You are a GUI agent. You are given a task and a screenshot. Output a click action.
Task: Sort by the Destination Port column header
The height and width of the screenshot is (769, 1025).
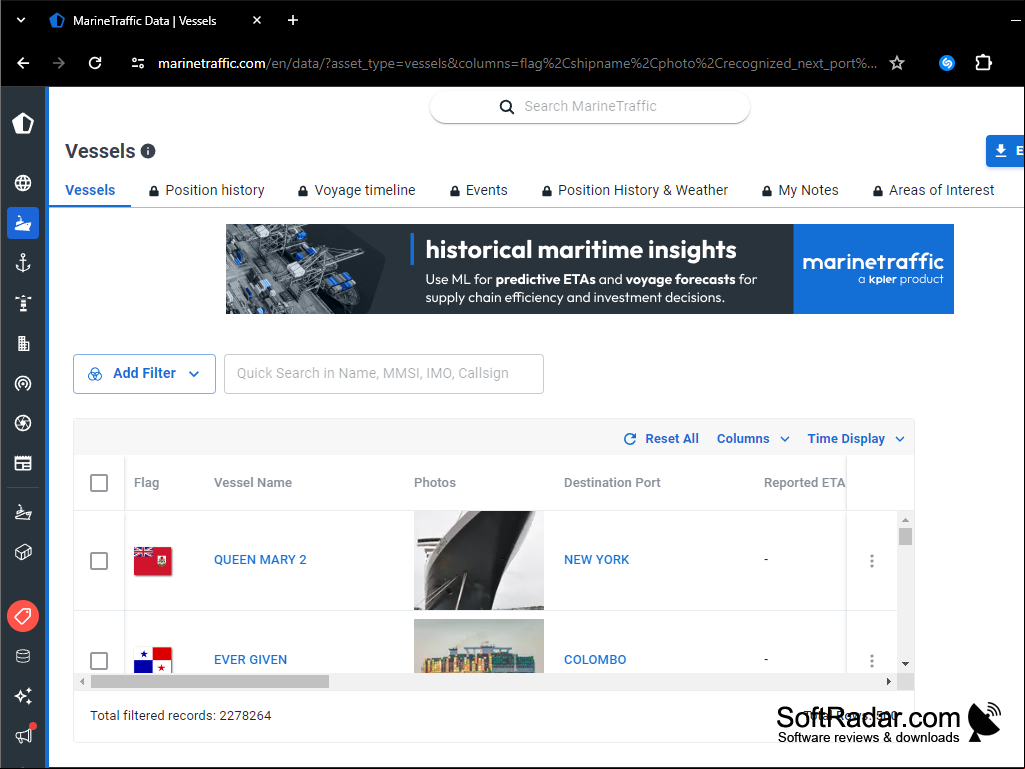[x=612, y=483]
